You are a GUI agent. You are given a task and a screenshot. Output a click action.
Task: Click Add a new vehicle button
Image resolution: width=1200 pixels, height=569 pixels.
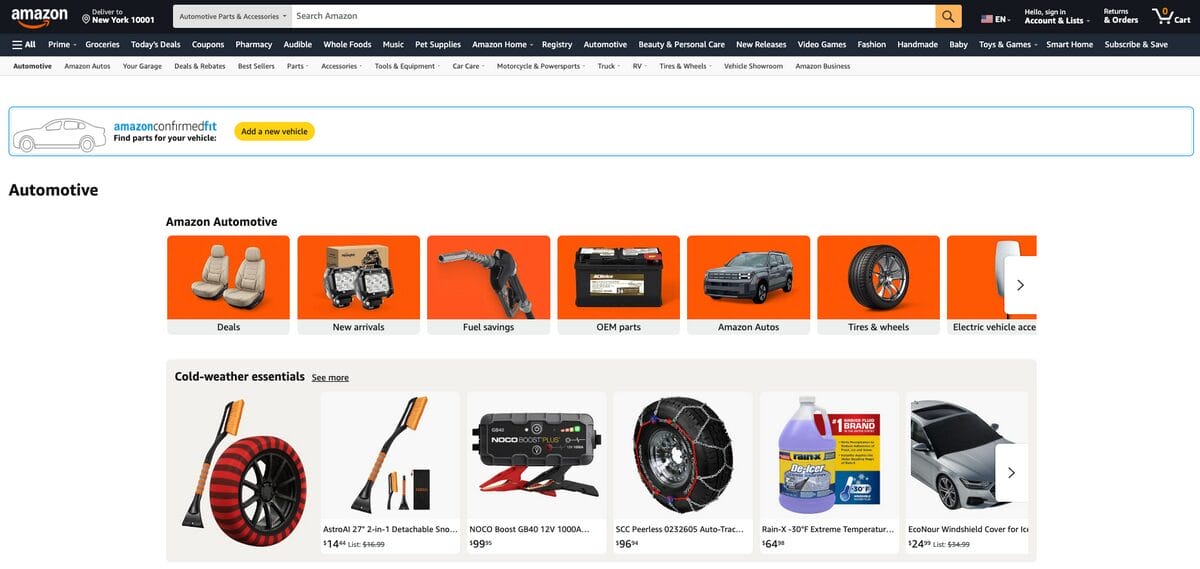point(274,131)
